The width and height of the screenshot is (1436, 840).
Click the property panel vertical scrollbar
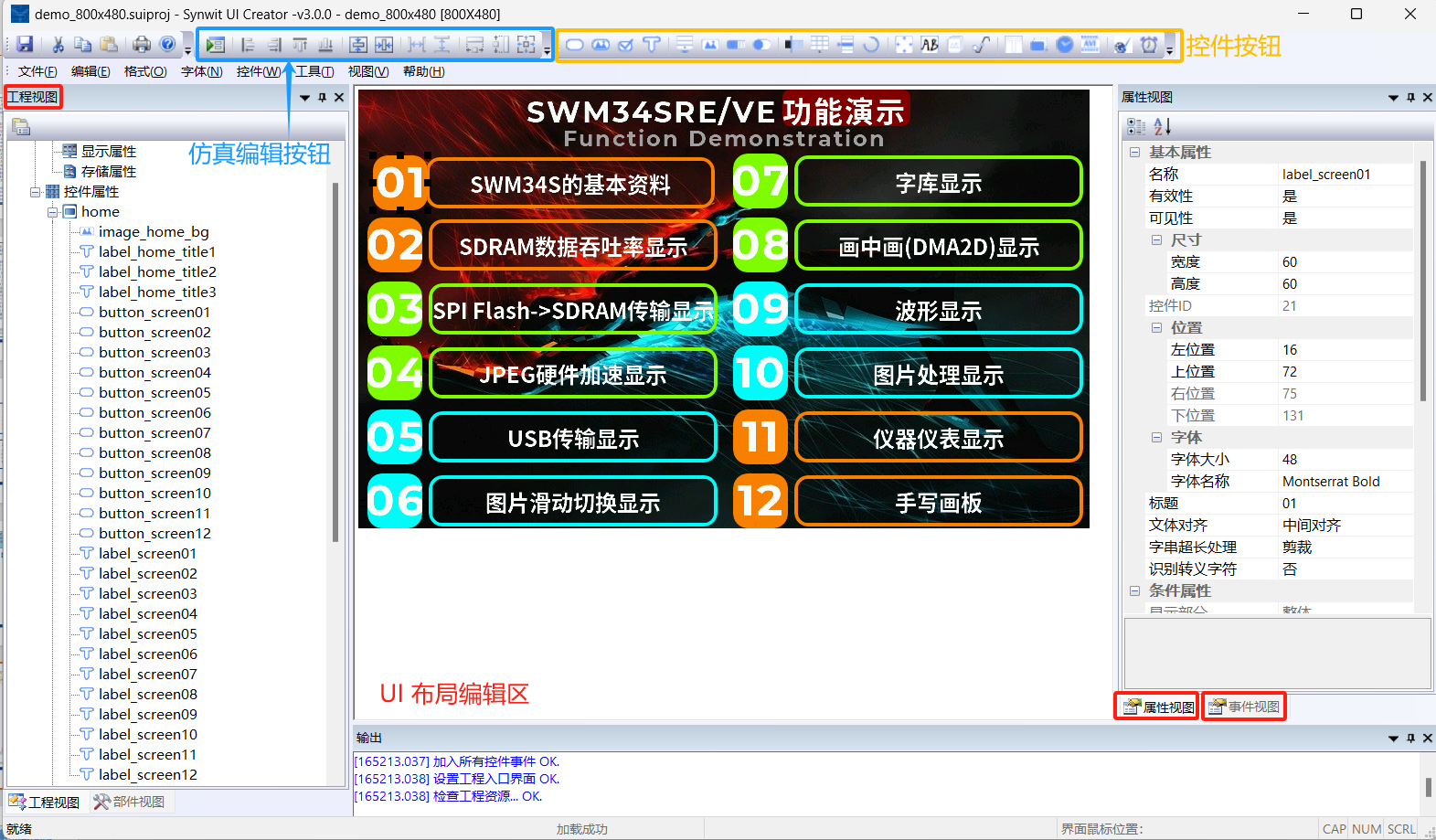(x=1422, y=280)
